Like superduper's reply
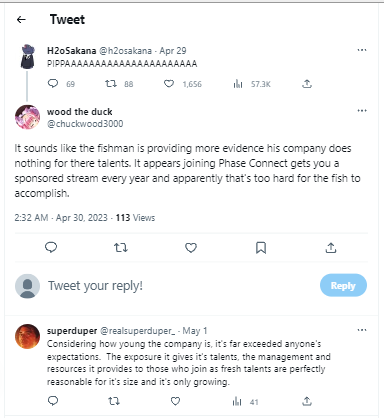The image size is (384, 418). [x=175, y=401]
